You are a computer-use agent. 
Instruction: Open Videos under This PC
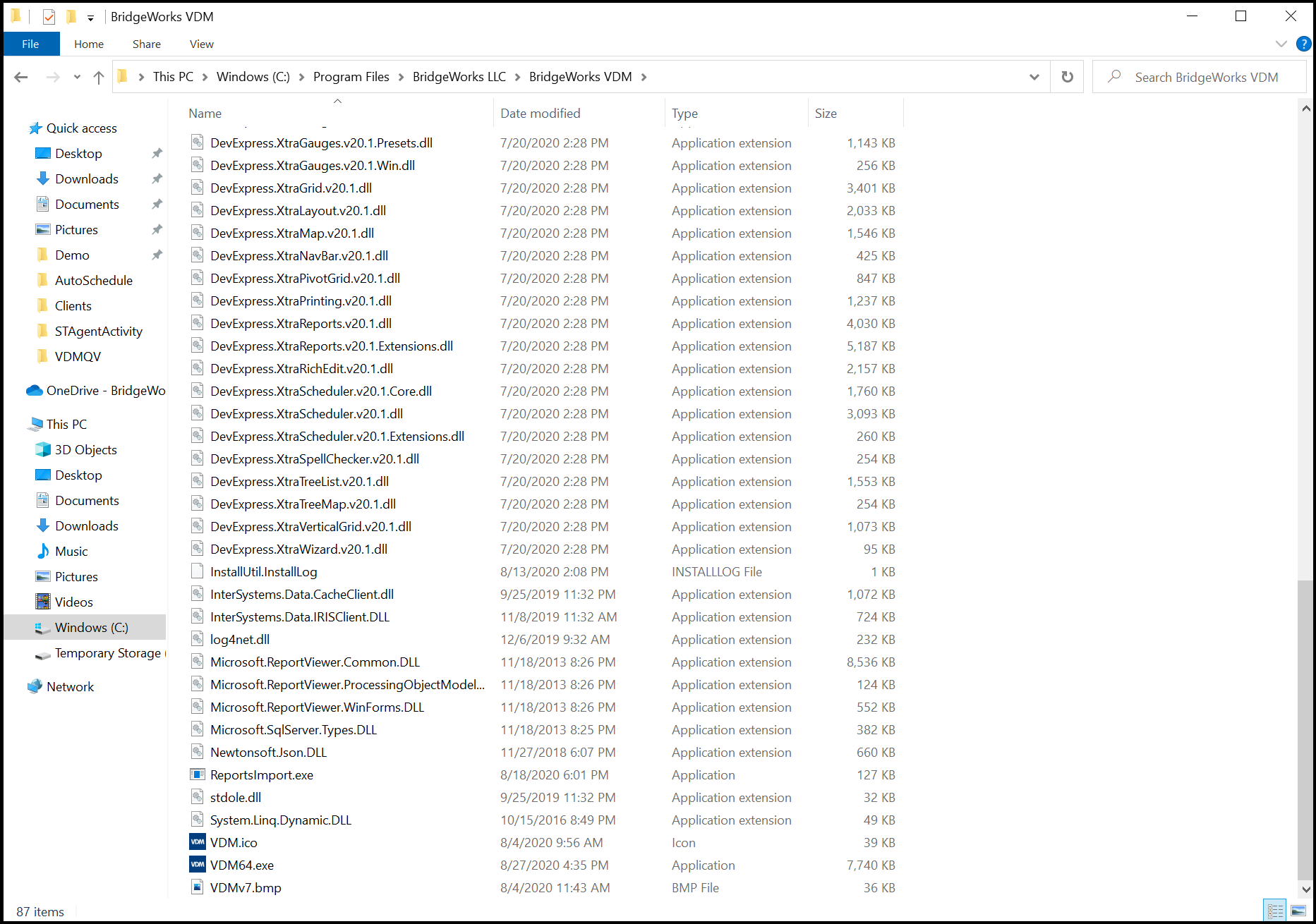74,602
